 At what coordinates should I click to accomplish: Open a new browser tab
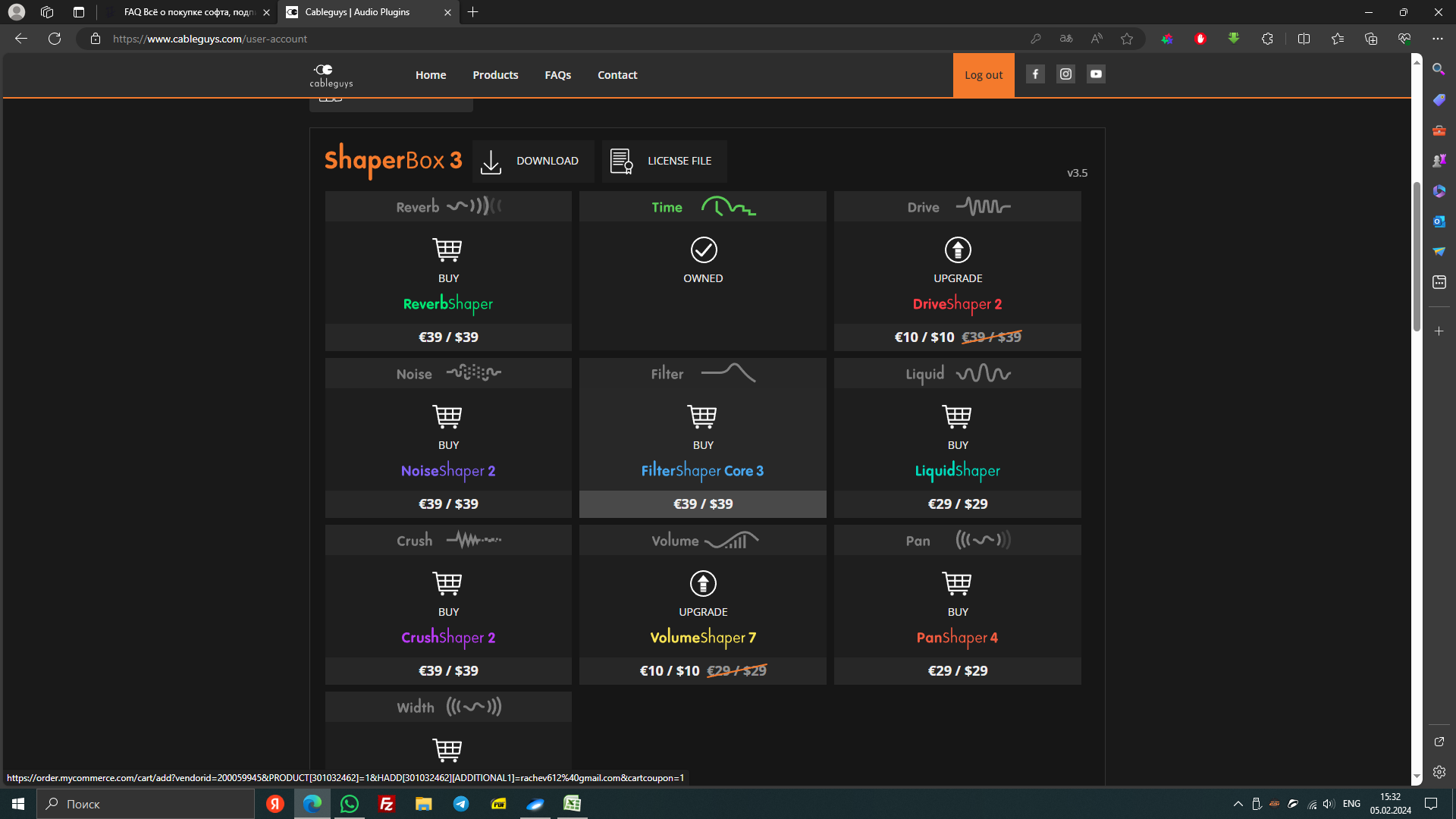[473, 12]
